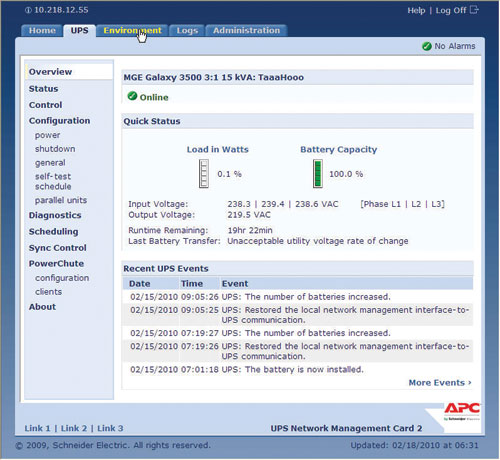Open Status in the sidebar

coord(43,89)
